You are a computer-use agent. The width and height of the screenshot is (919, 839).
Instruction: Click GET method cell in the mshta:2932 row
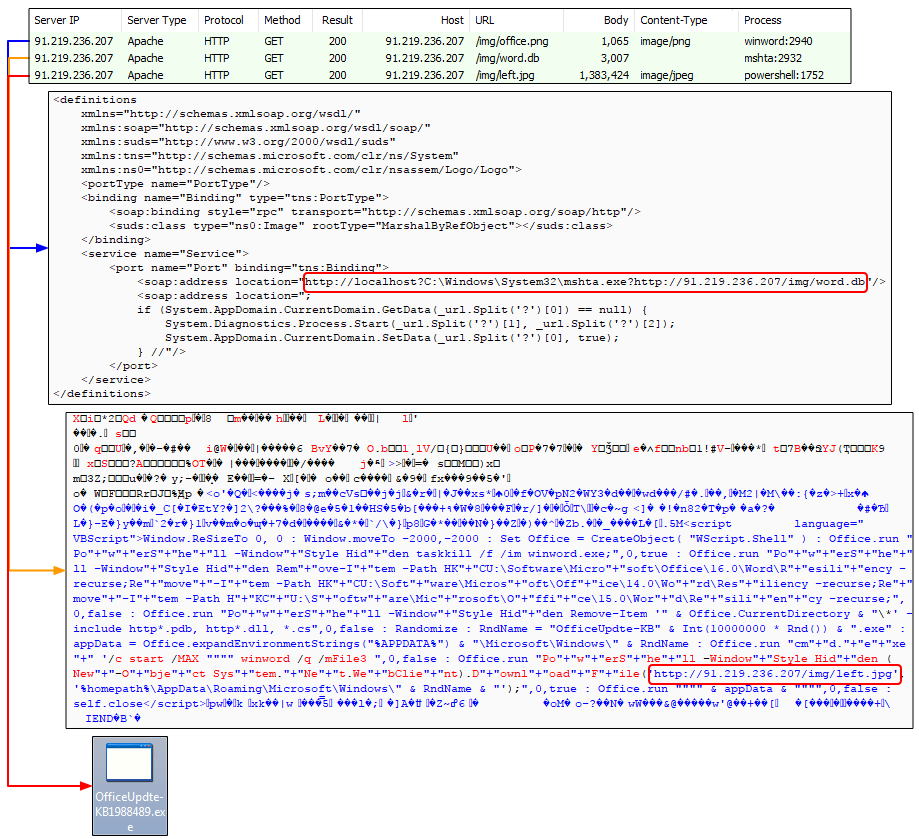[x=274, y=58]
